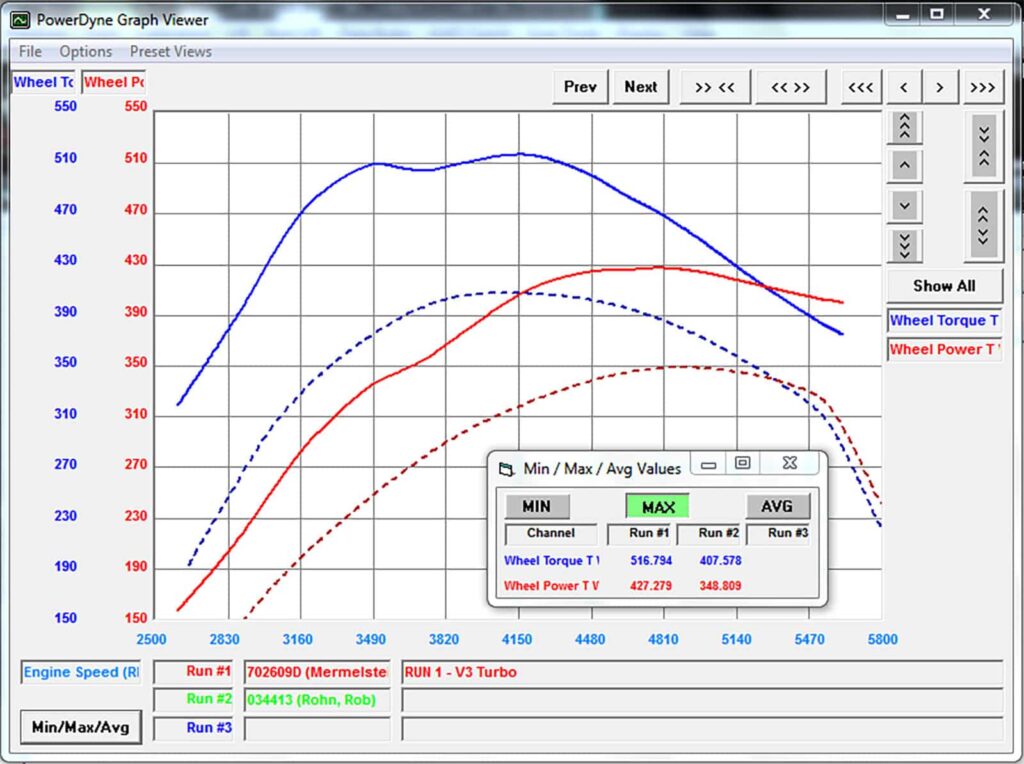
Task: Open the File menu
Action: 30,52
